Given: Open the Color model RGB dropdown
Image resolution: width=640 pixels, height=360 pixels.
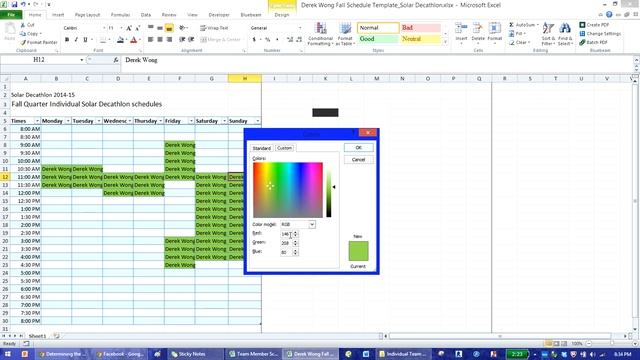Looking at the screenshot, I should point(312,224).
